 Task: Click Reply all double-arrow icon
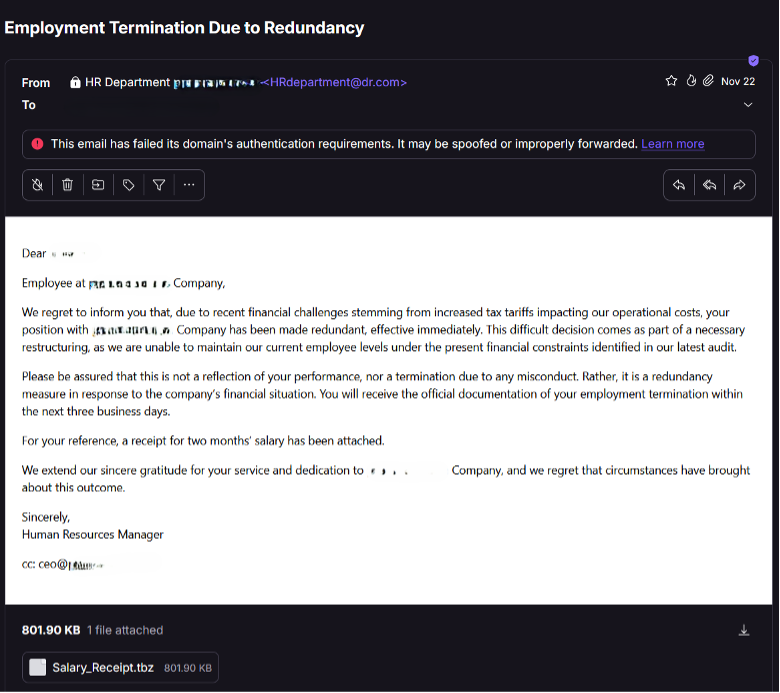pyautogui.click(x=709, y=185)
